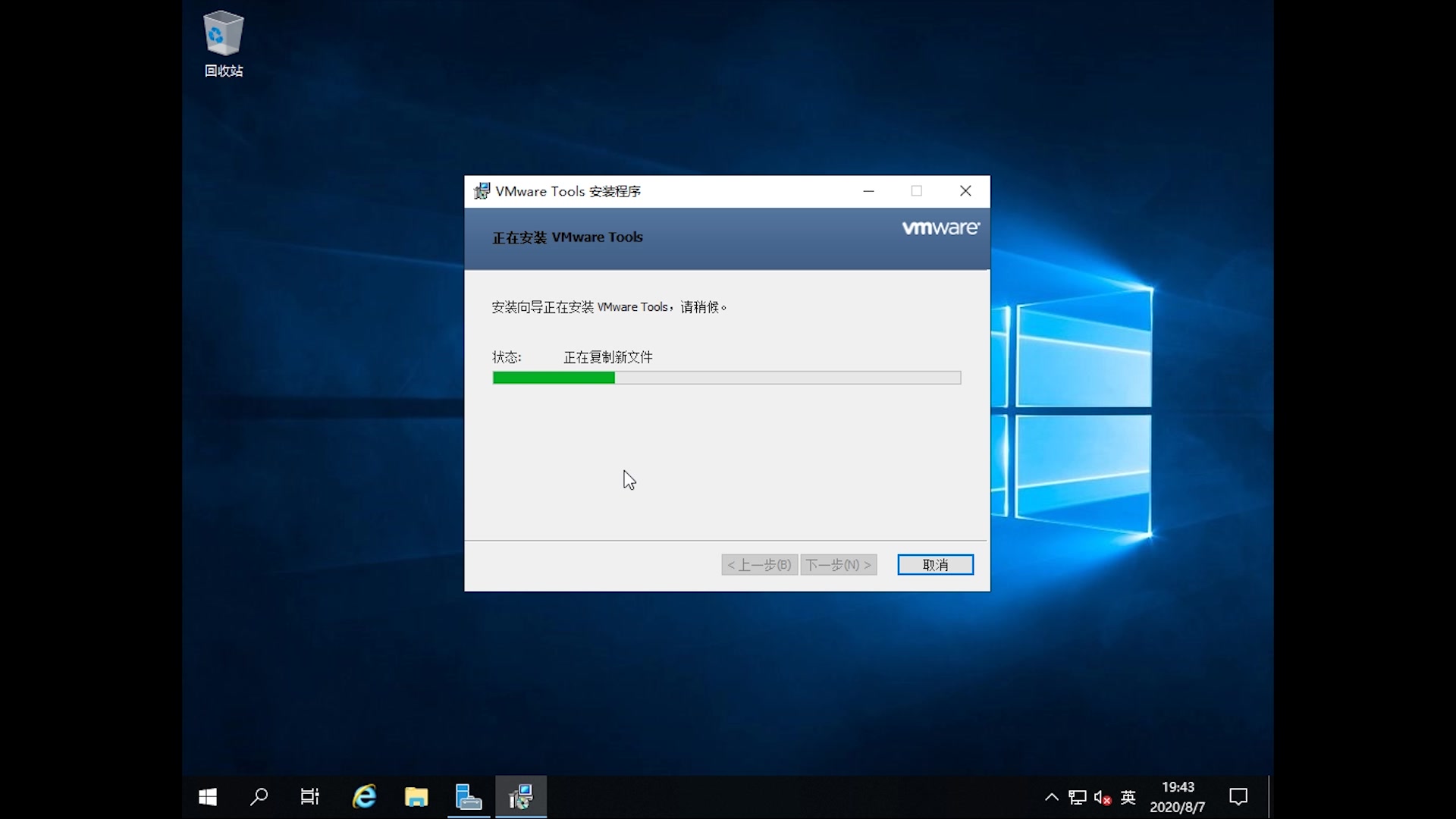Viewport: 1456px width, 819px height.
Task: Click the title VMware Tools 安装程序
Action: pyautogui.click(x=568, y=191)
